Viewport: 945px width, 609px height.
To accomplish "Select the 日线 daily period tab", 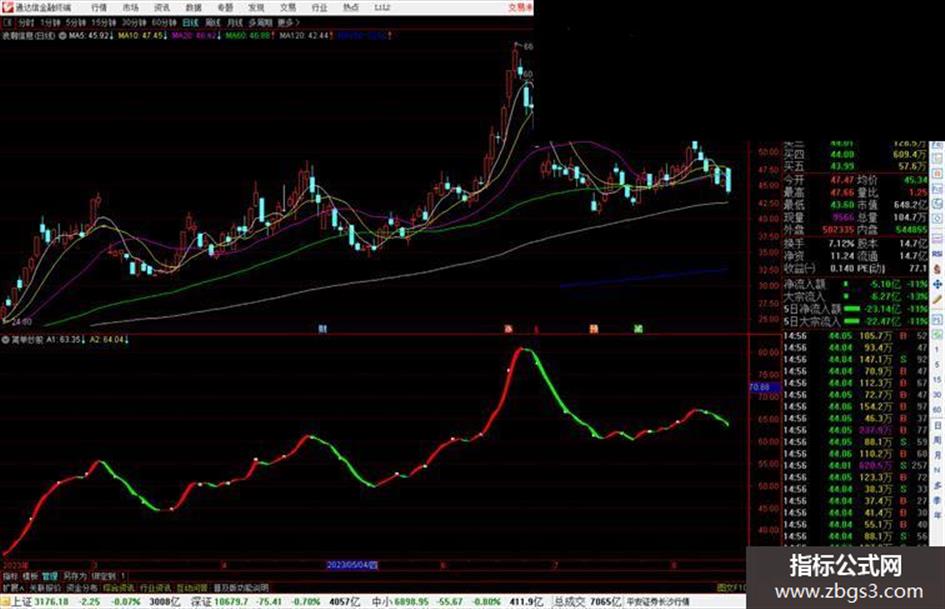I will click(190, 22).
